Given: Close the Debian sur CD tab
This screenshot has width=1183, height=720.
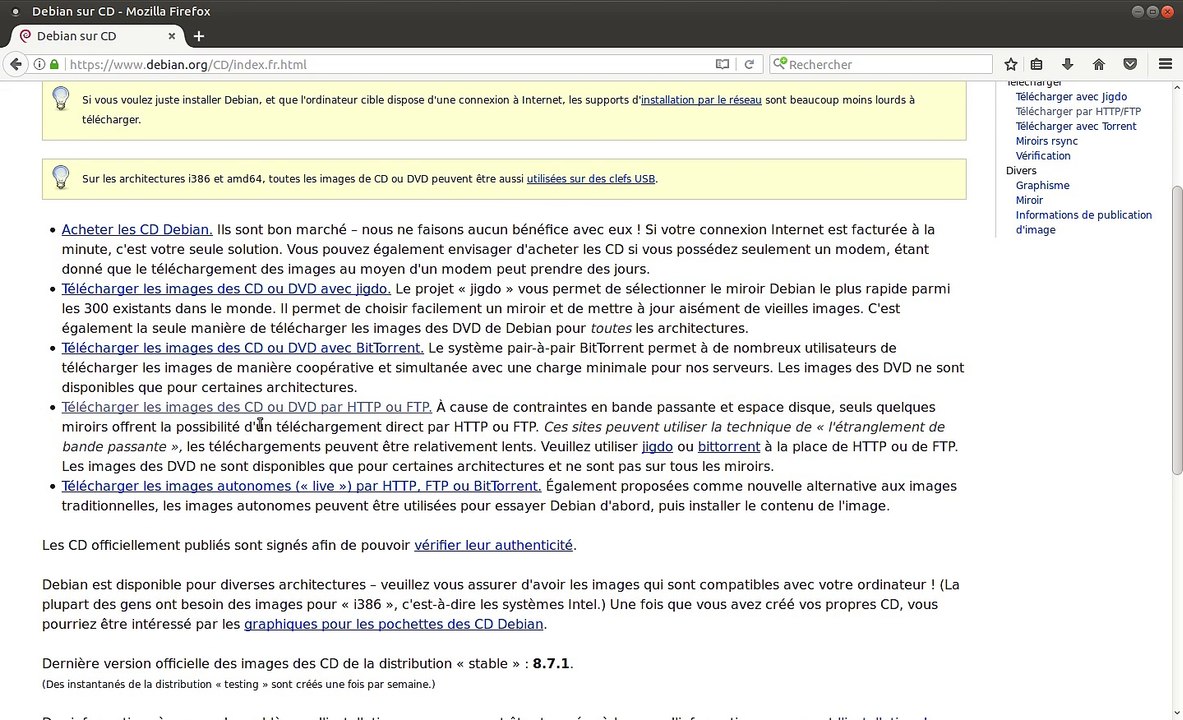Looking at the screenshot, I should (x=171, y=35).
